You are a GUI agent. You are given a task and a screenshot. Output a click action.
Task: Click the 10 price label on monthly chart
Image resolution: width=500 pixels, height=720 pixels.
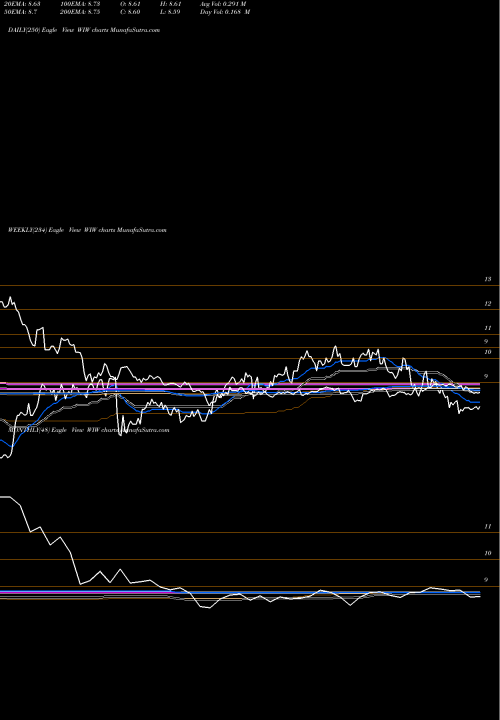[x=489, y=553]
